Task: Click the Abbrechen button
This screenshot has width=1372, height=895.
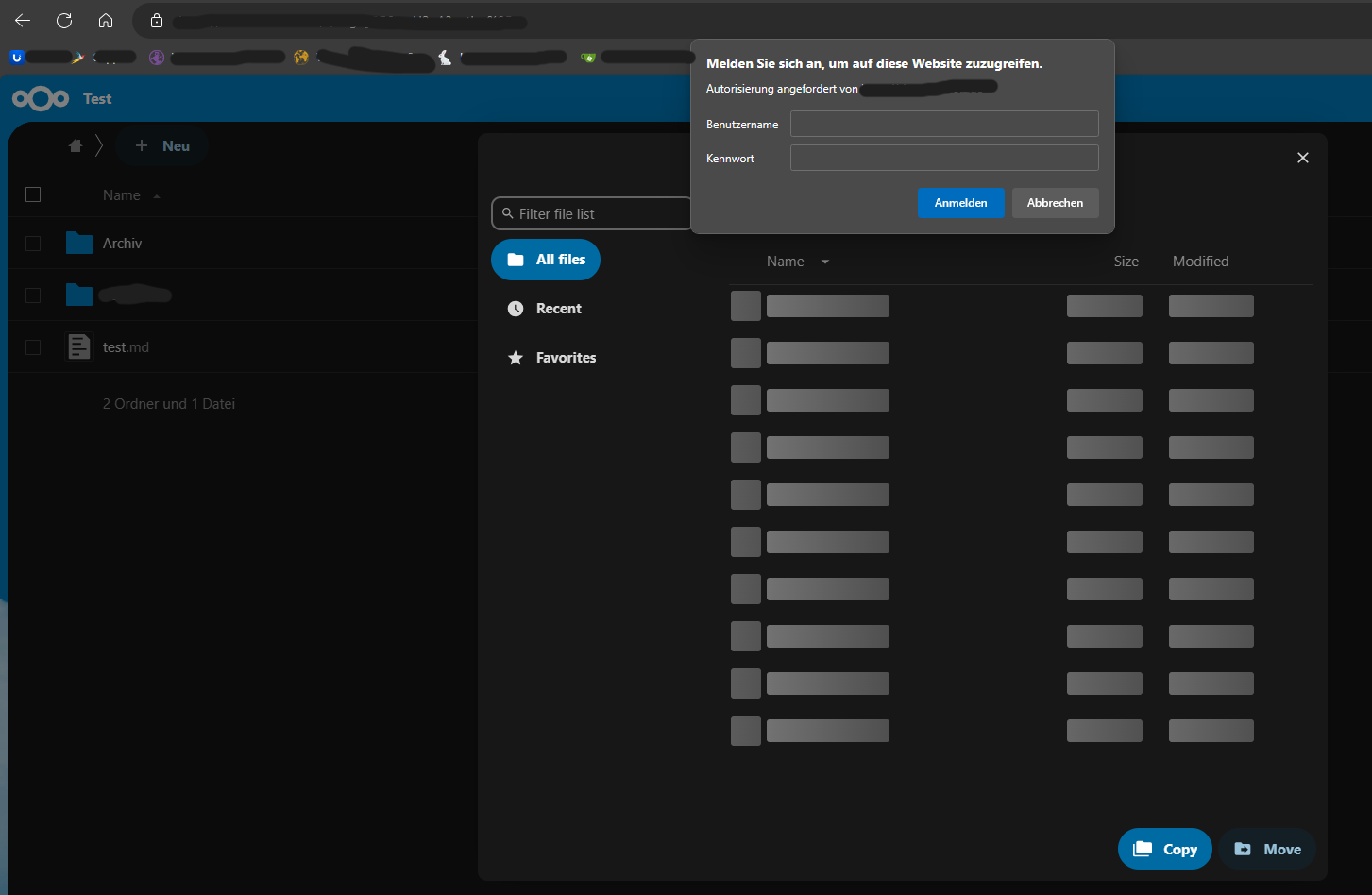Action: click(x=1055, y=203)
